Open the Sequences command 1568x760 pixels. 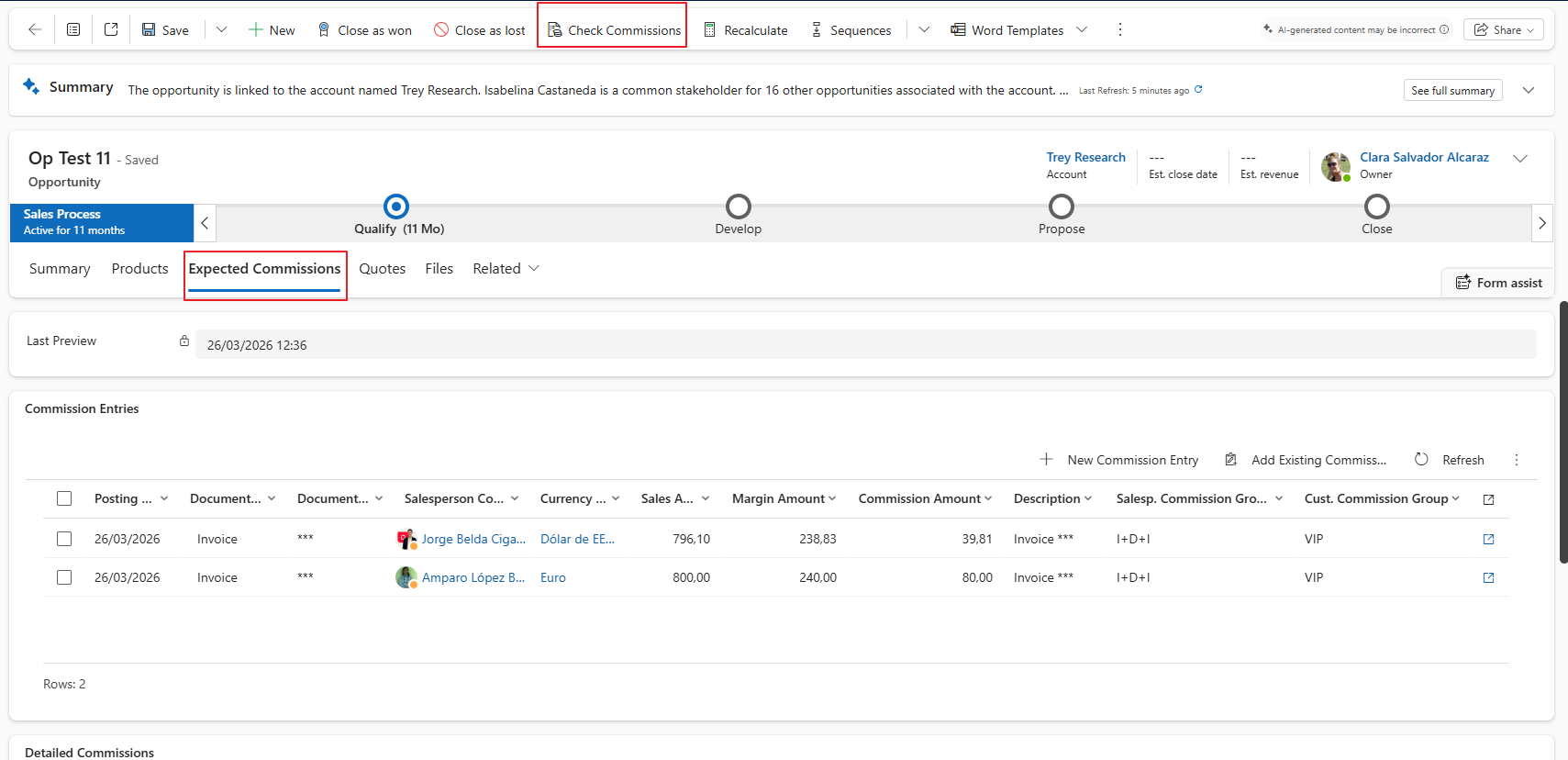(851, 30)
